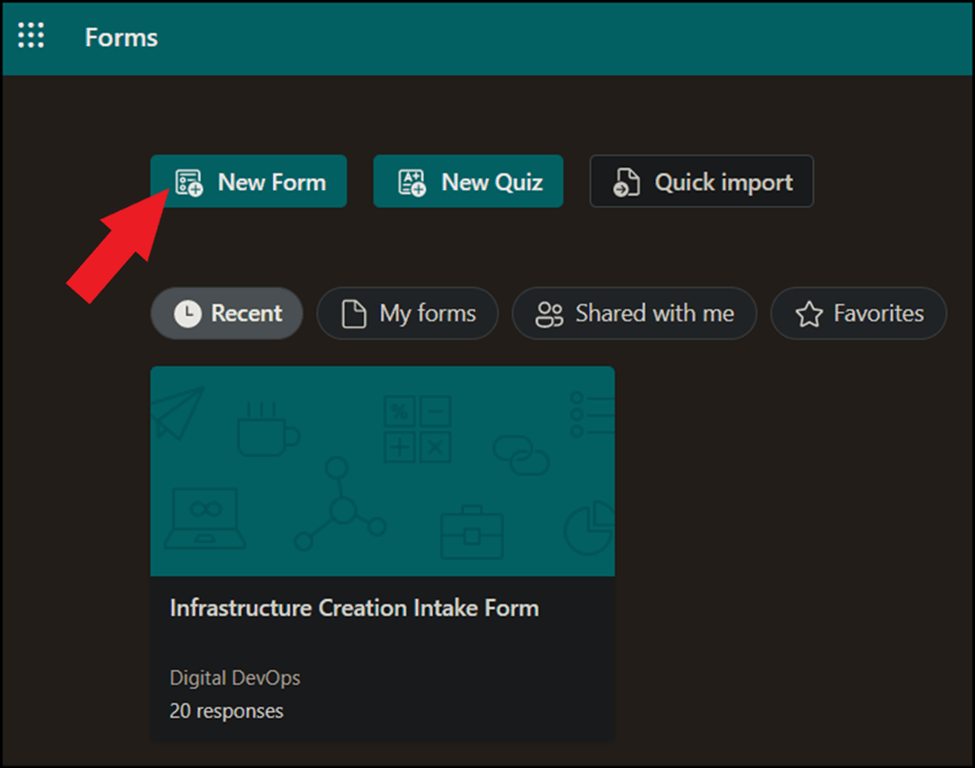Show forms under Shared with me
The image size is (975, 768).
point(654,314)
